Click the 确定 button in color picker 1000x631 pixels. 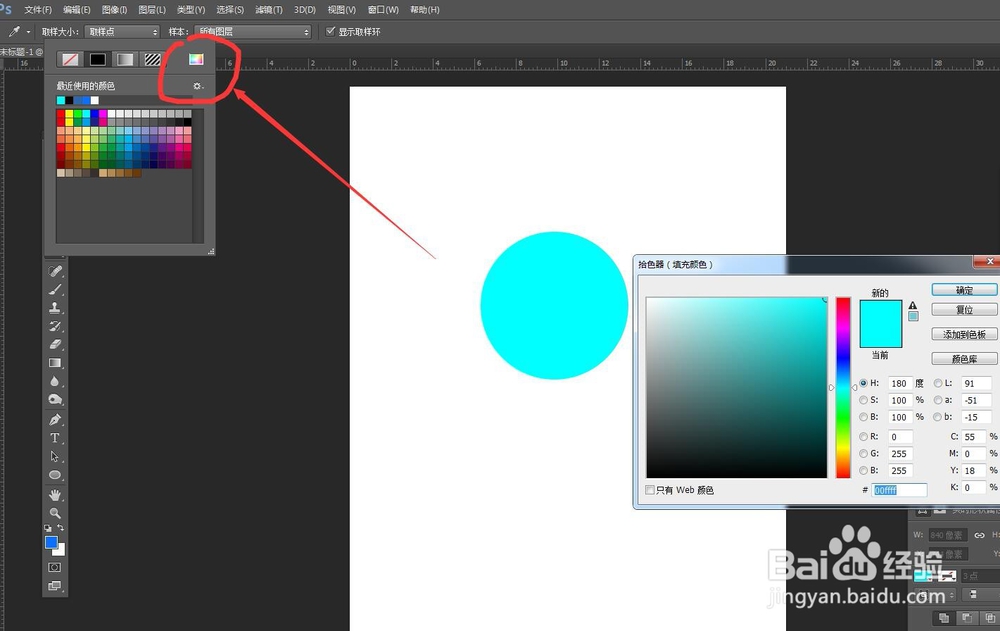pos(964,290)
